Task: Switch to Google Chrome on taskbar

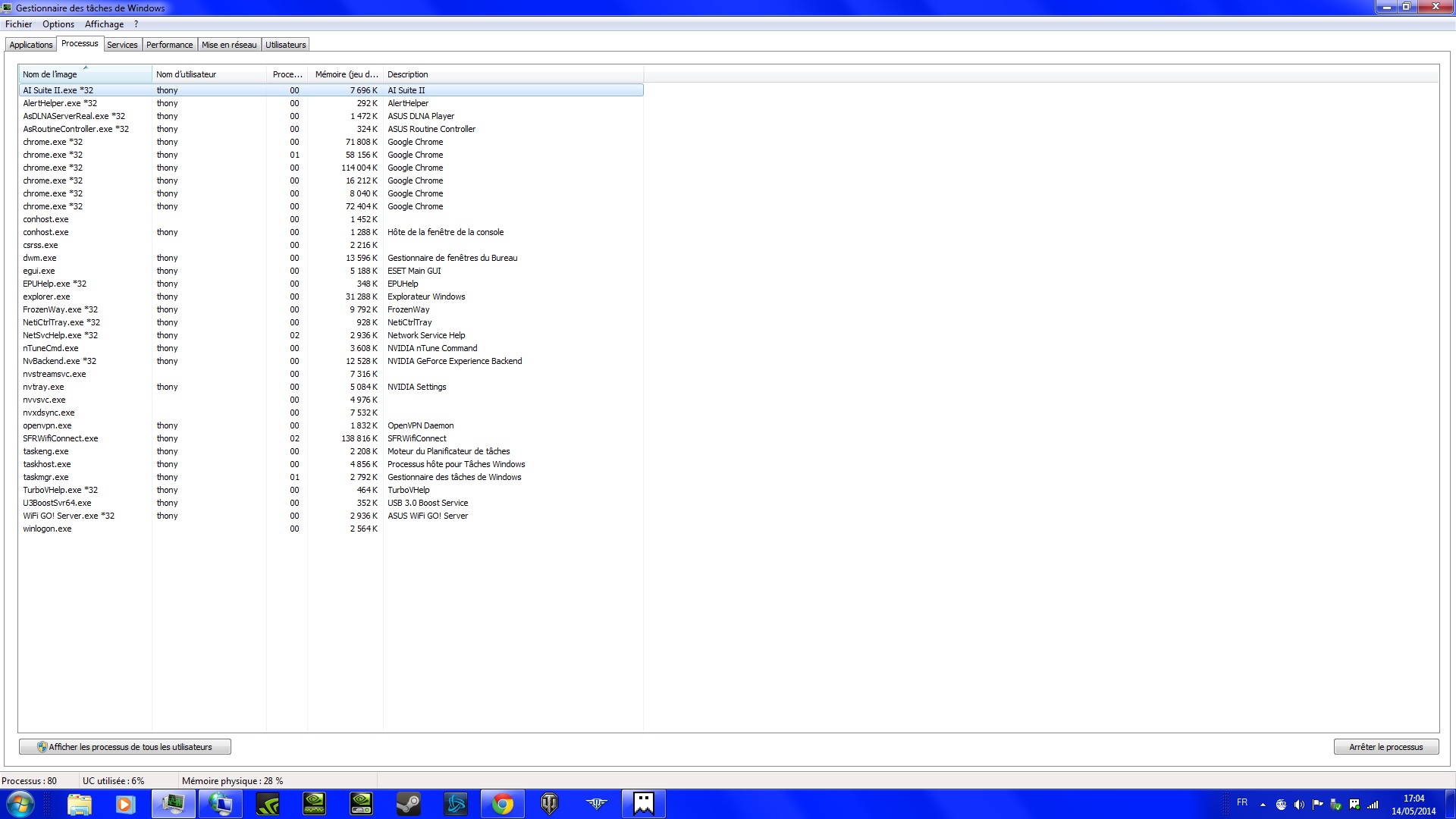Action: coord(503,804)
